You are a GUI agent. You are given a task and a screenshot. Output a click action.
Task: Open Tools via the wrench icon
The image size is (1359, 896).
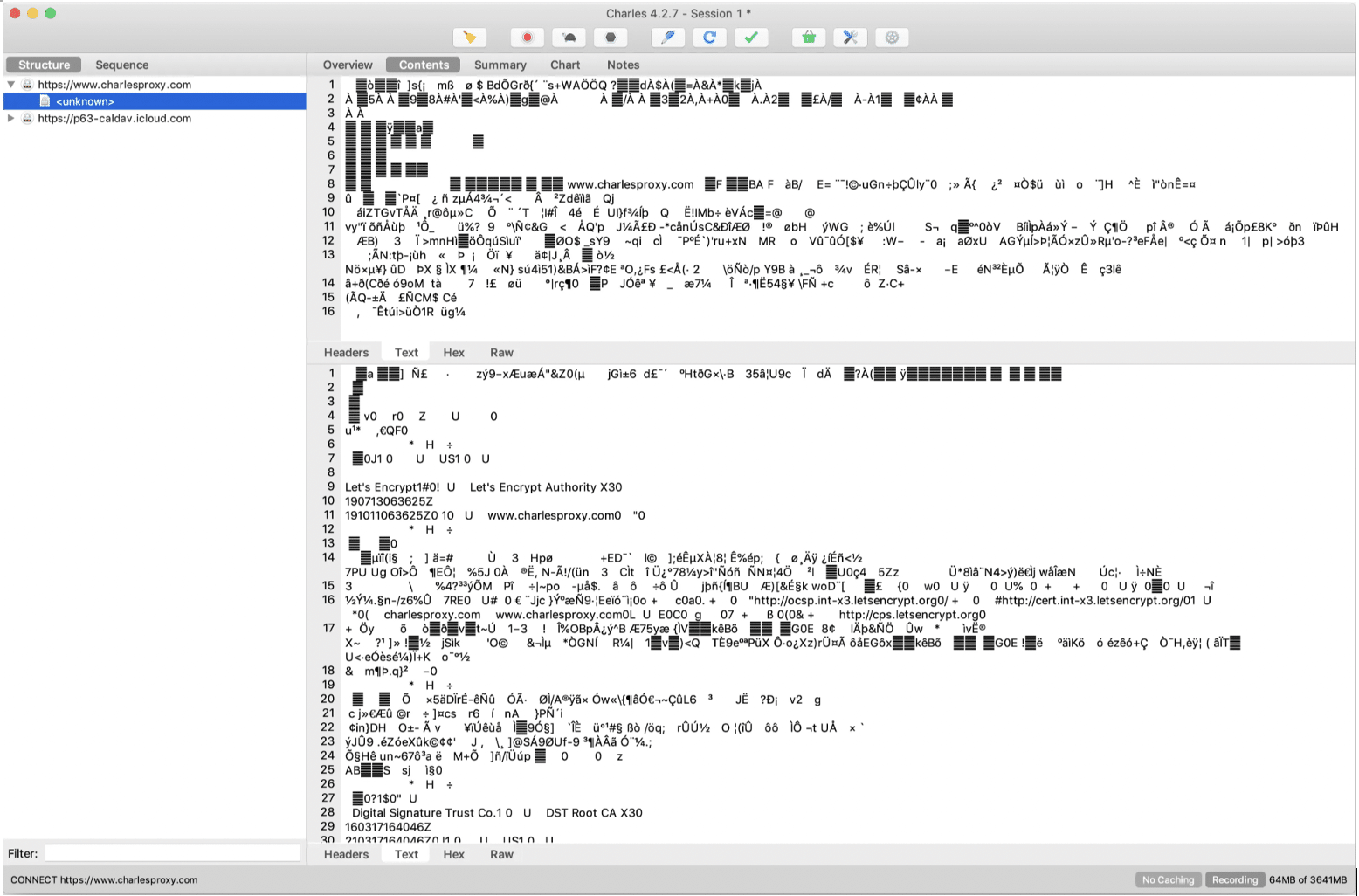[x=850, y=38]
